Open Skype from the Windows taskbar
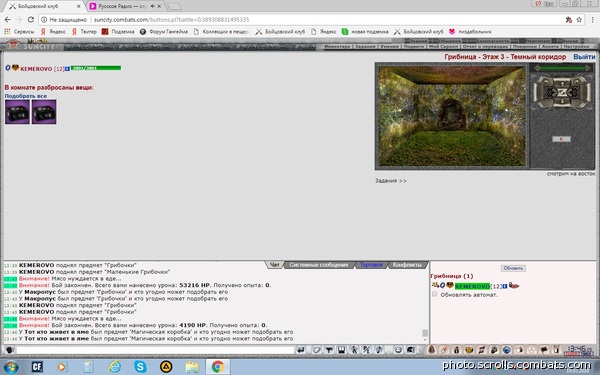 click(x=140, y=367)
